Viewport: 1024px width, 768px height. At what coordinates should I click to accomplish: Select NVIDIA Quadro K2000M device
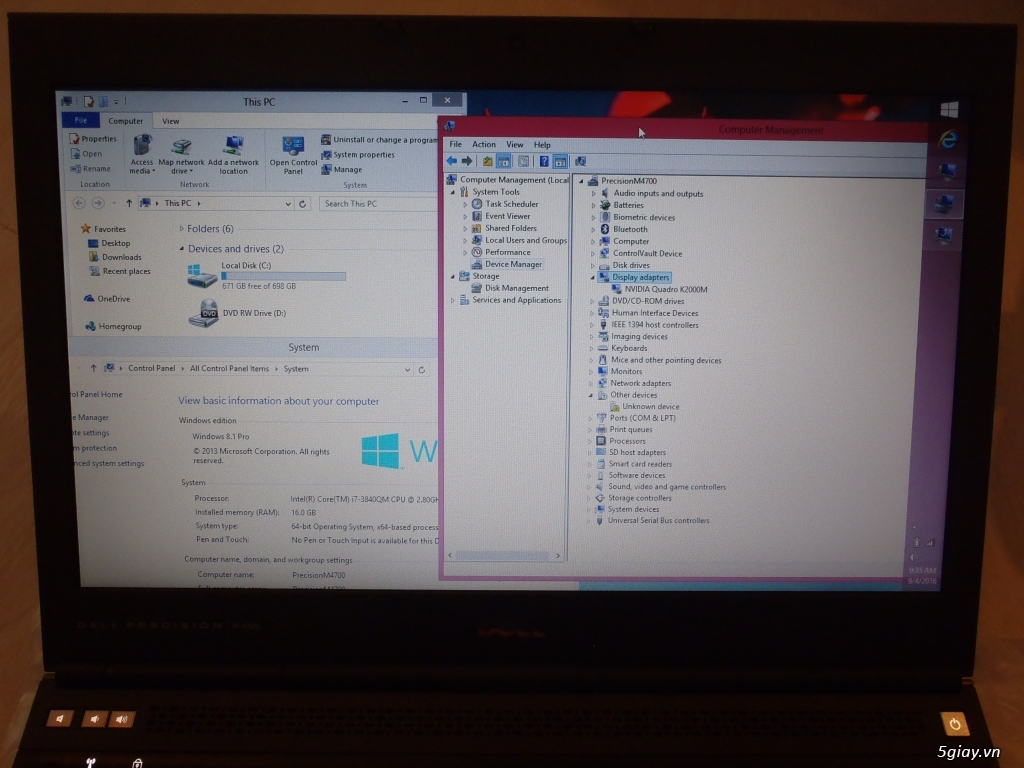(x=665, y=289)
